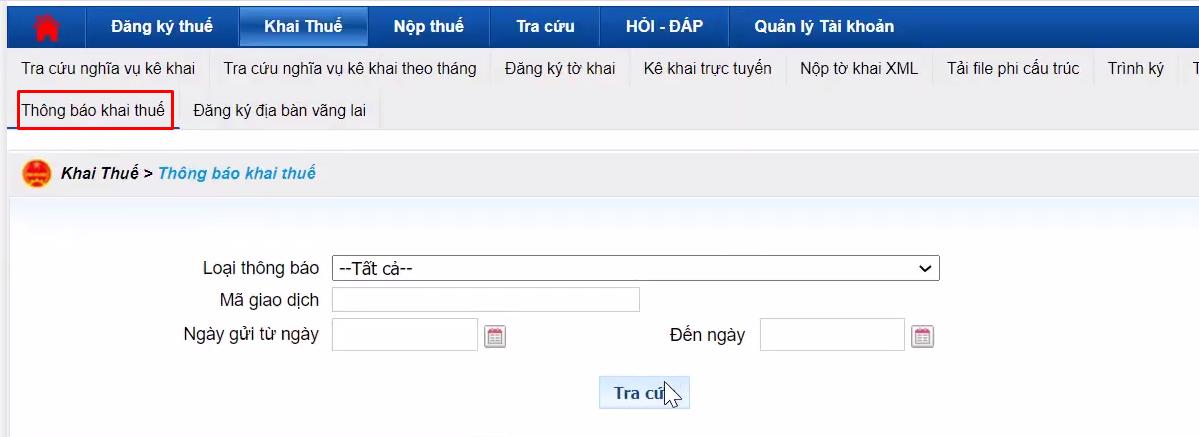Open the HỎI - ĐÁP menu
Screen dimensions: 1199x437
(664, 27)
